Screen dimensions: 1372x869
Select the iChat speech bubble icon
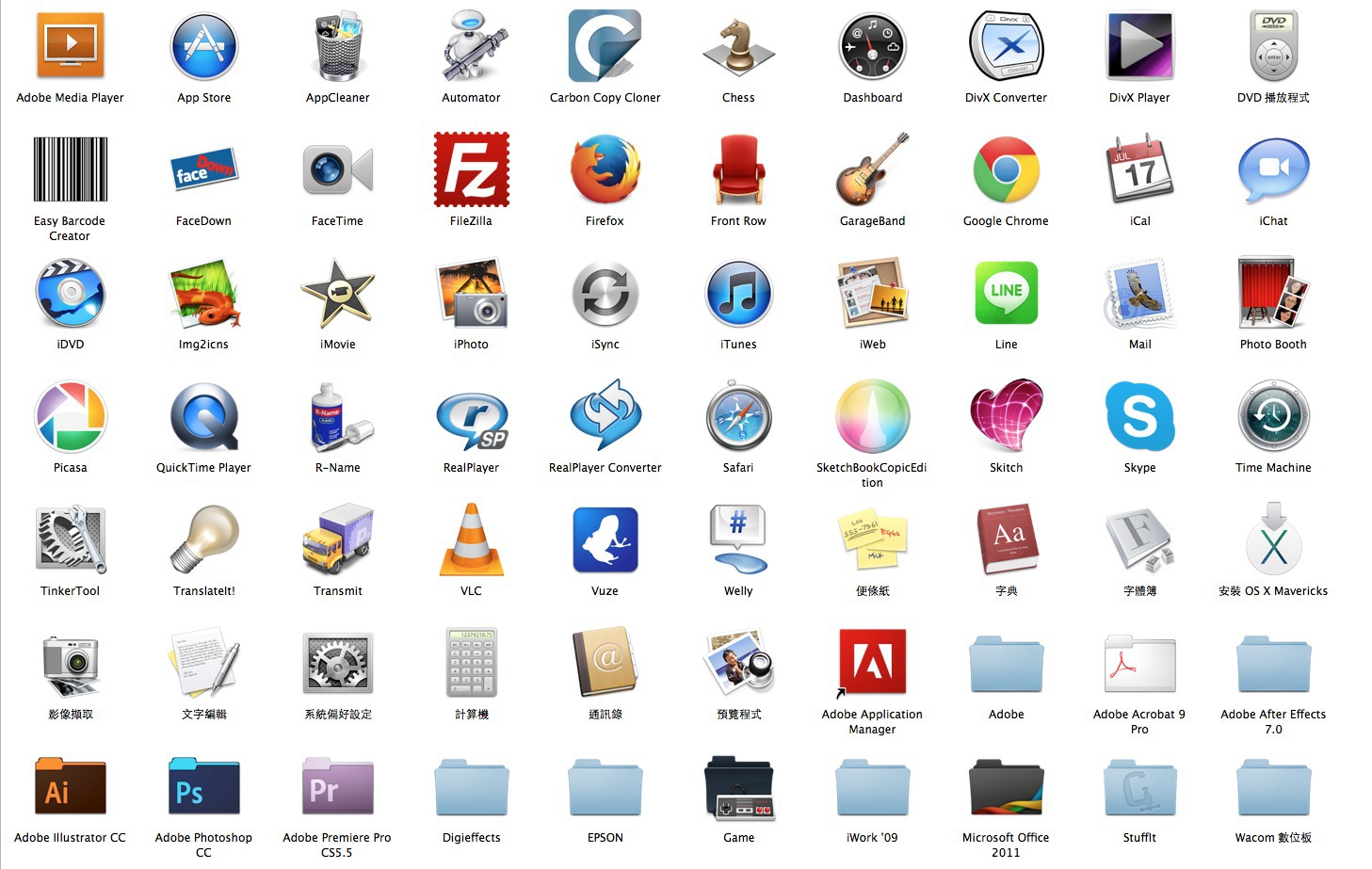(x=1274, y=169)
